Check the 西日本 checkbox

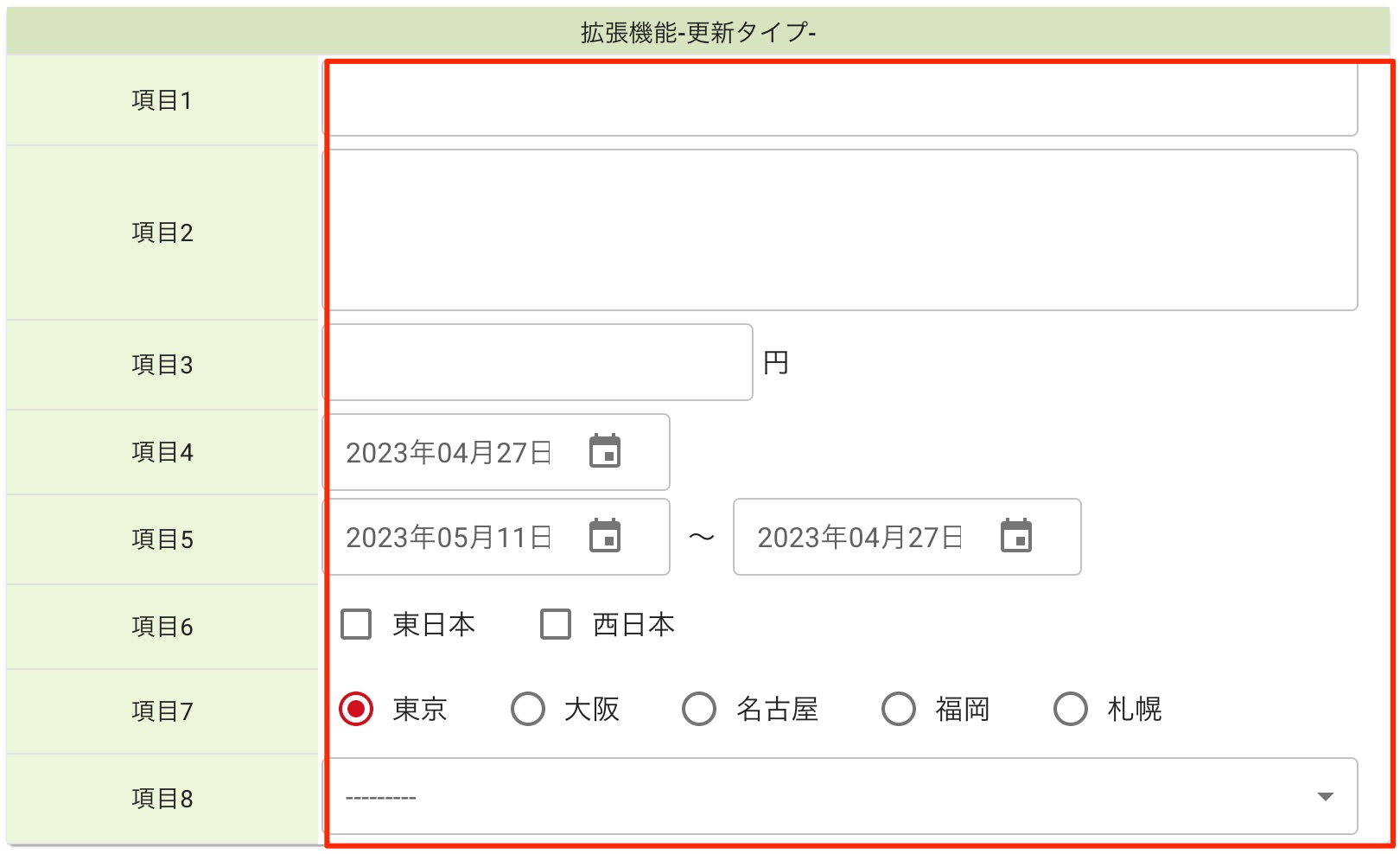[556, 624]
